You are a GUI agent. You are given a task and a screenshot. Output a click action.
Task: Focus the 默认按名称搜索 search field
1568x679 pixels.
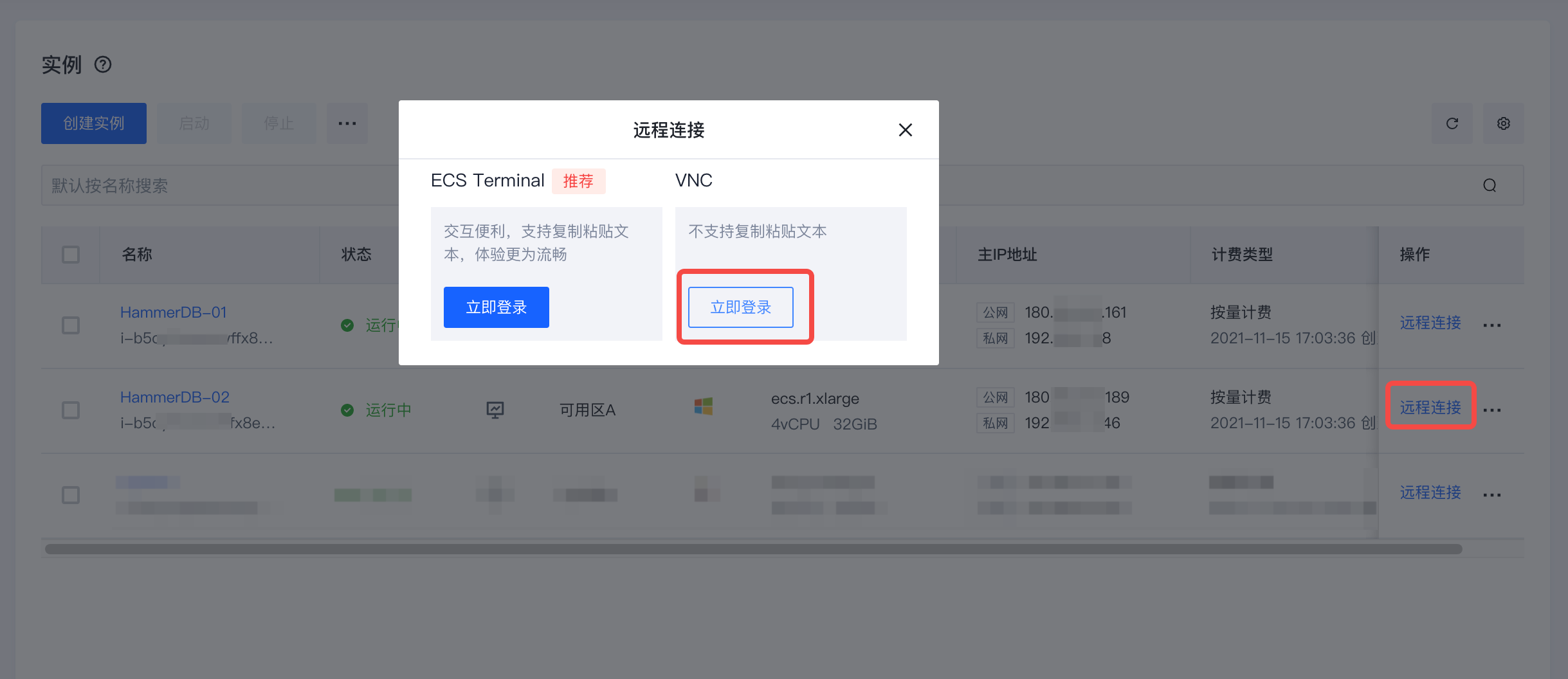point(782,186)
